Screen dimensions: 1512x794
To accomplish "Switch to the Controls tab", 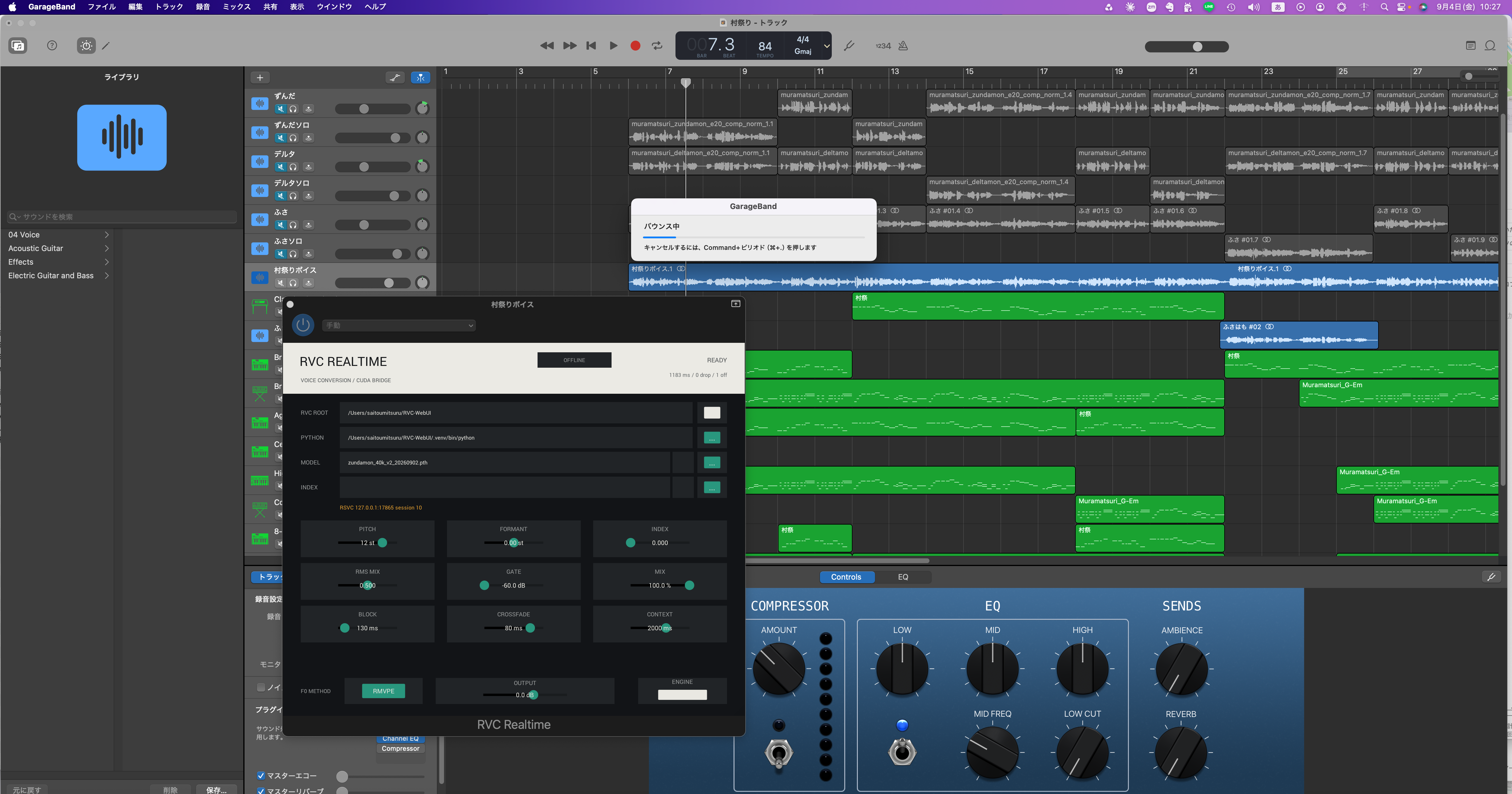I will pyautogui.click(x=846, y=578).
